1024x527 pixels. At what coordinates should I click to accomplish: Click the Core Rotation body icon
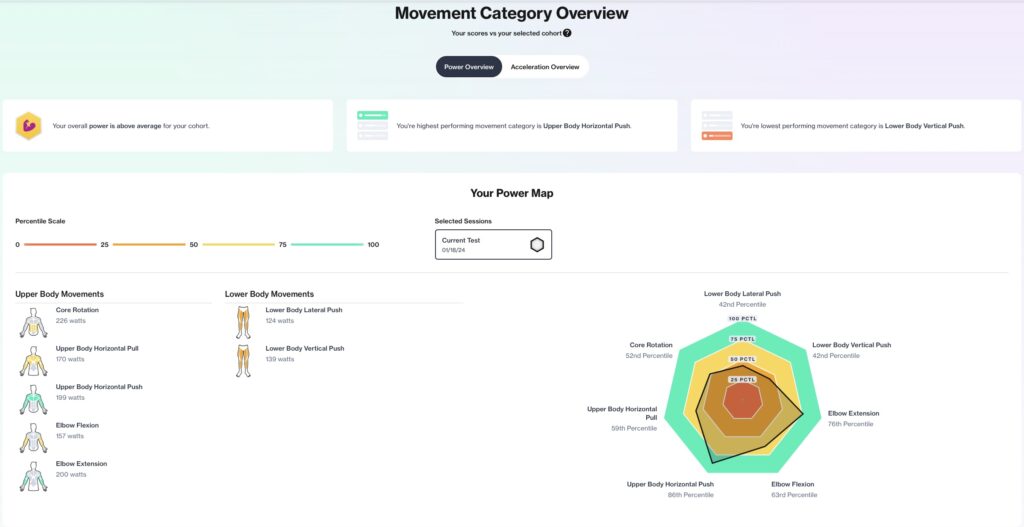(33, 322)
